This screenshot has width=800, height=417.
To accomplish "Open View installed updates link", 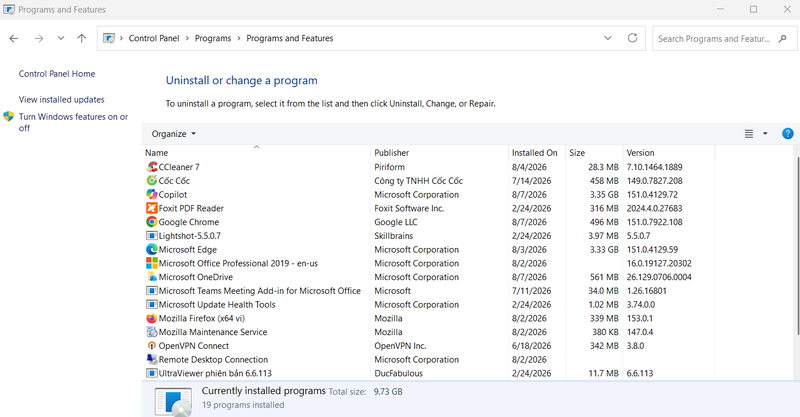I will (x=62, y=100).
